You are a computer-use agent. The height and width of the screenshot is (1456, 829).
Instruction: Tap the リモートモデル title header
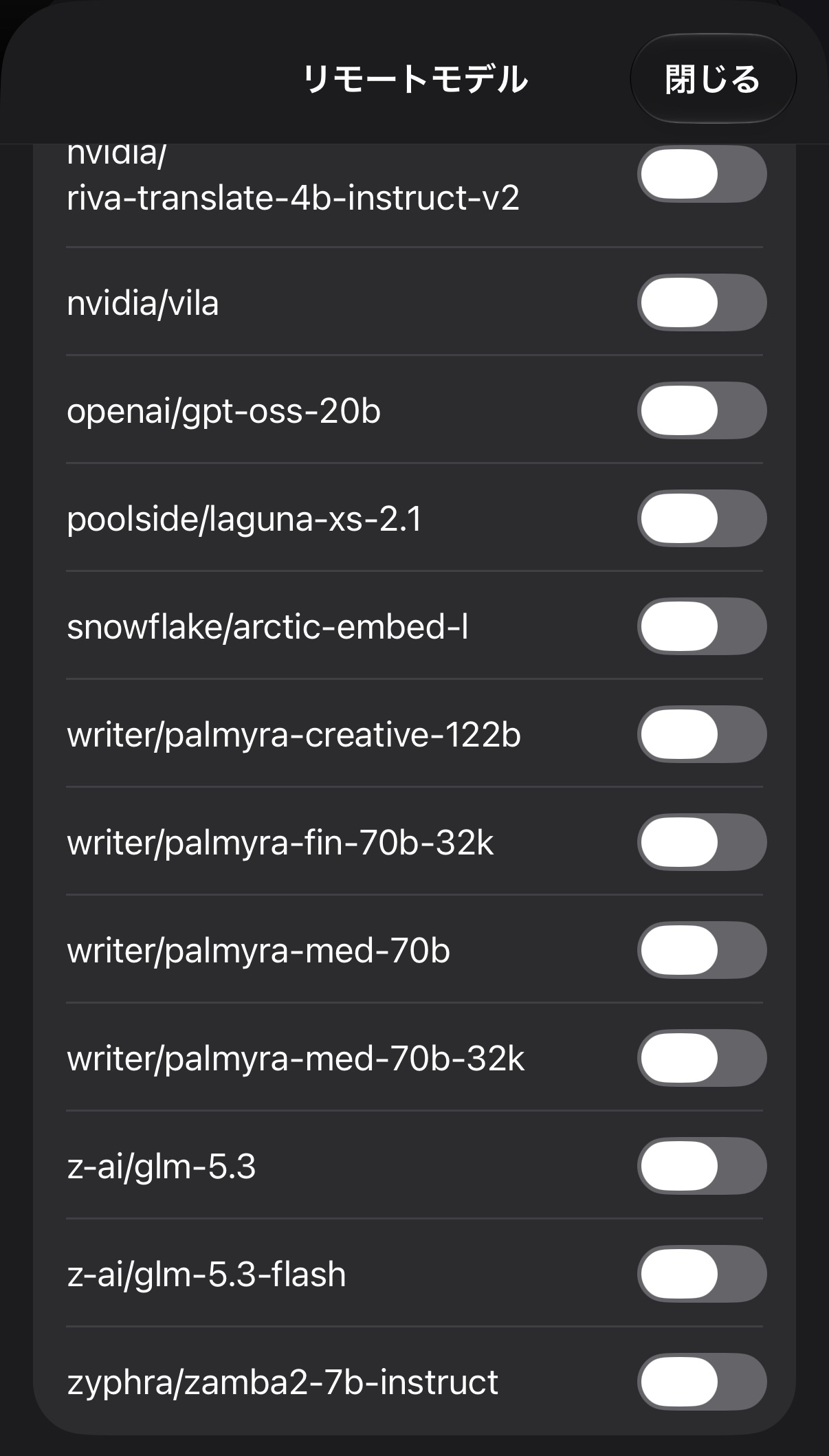[415, 78]
